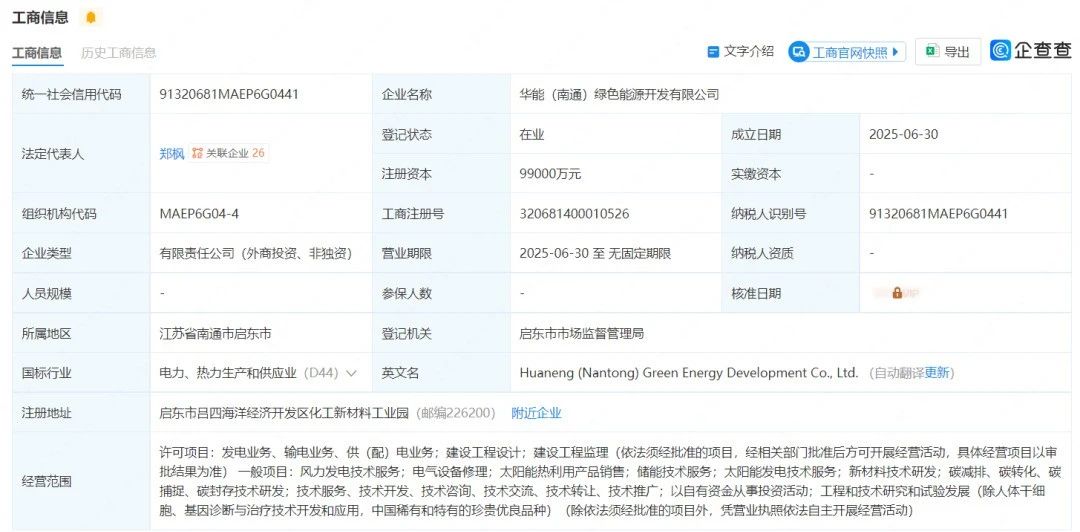Screen dimensions: 1080x532
Task: Open legal representative 郑枫 profile
Action: 172,154
